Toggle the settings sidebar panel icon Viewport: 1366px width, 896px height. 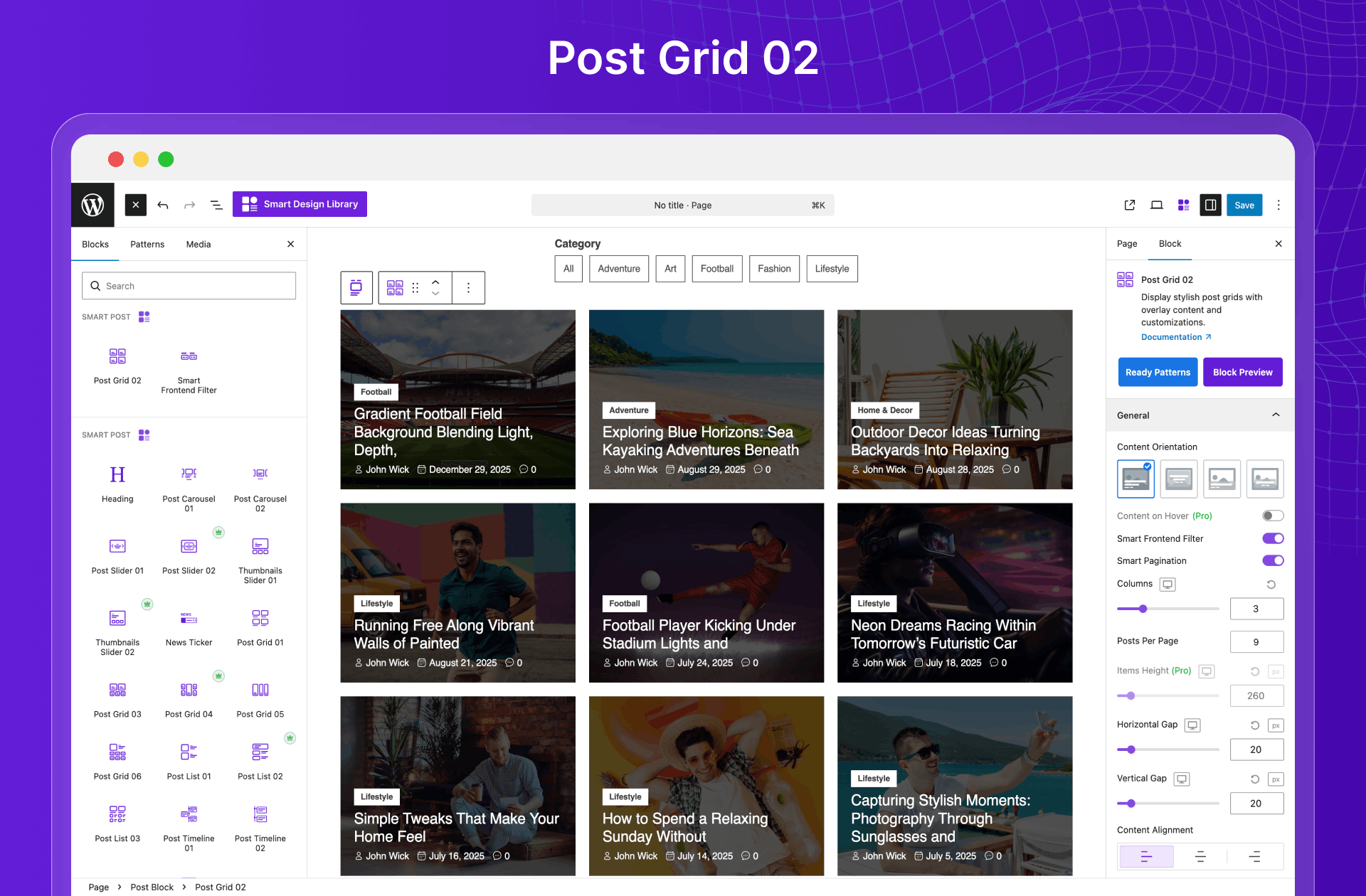click(x=1209, y=205)
